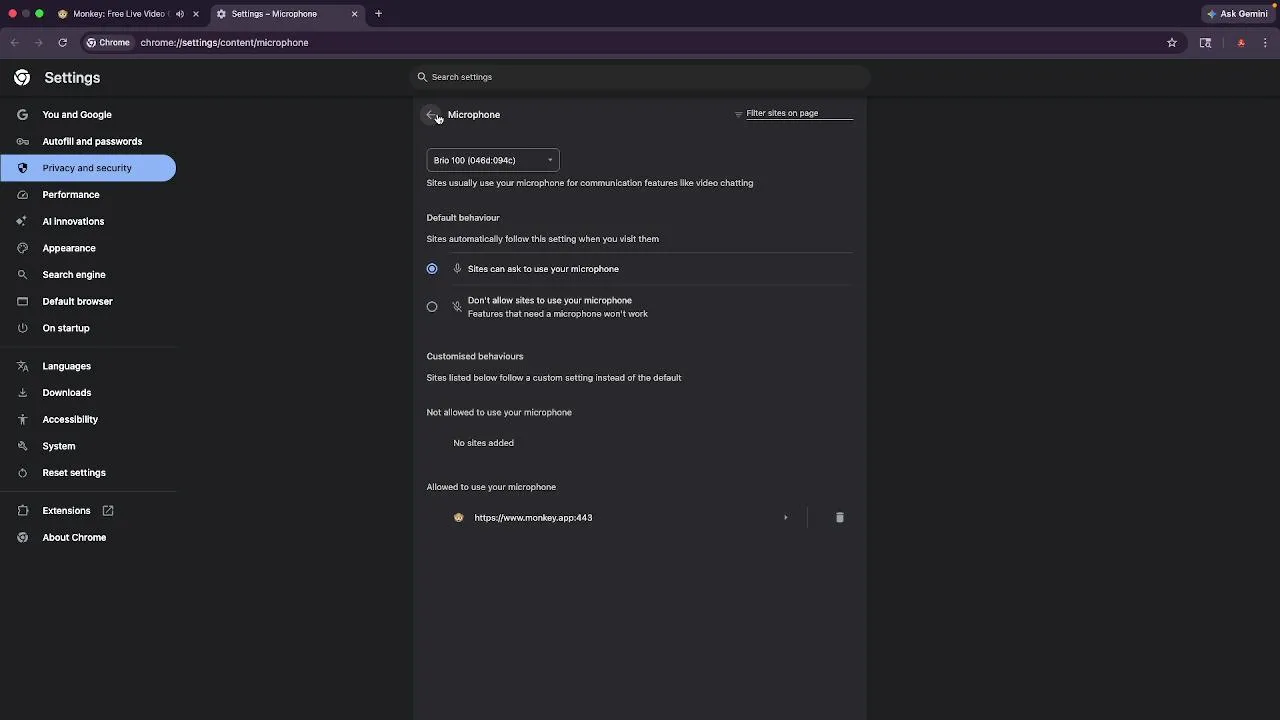Click the Filter sites on page field
Screen dimensions: 1280x720
[x=799, y=113]
